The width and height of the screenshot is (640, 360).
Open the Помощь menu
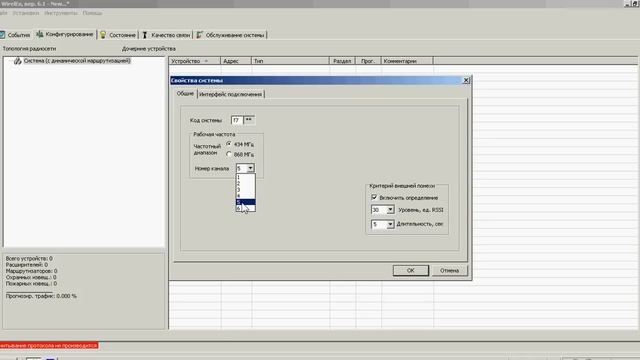[x=93, y=13]
